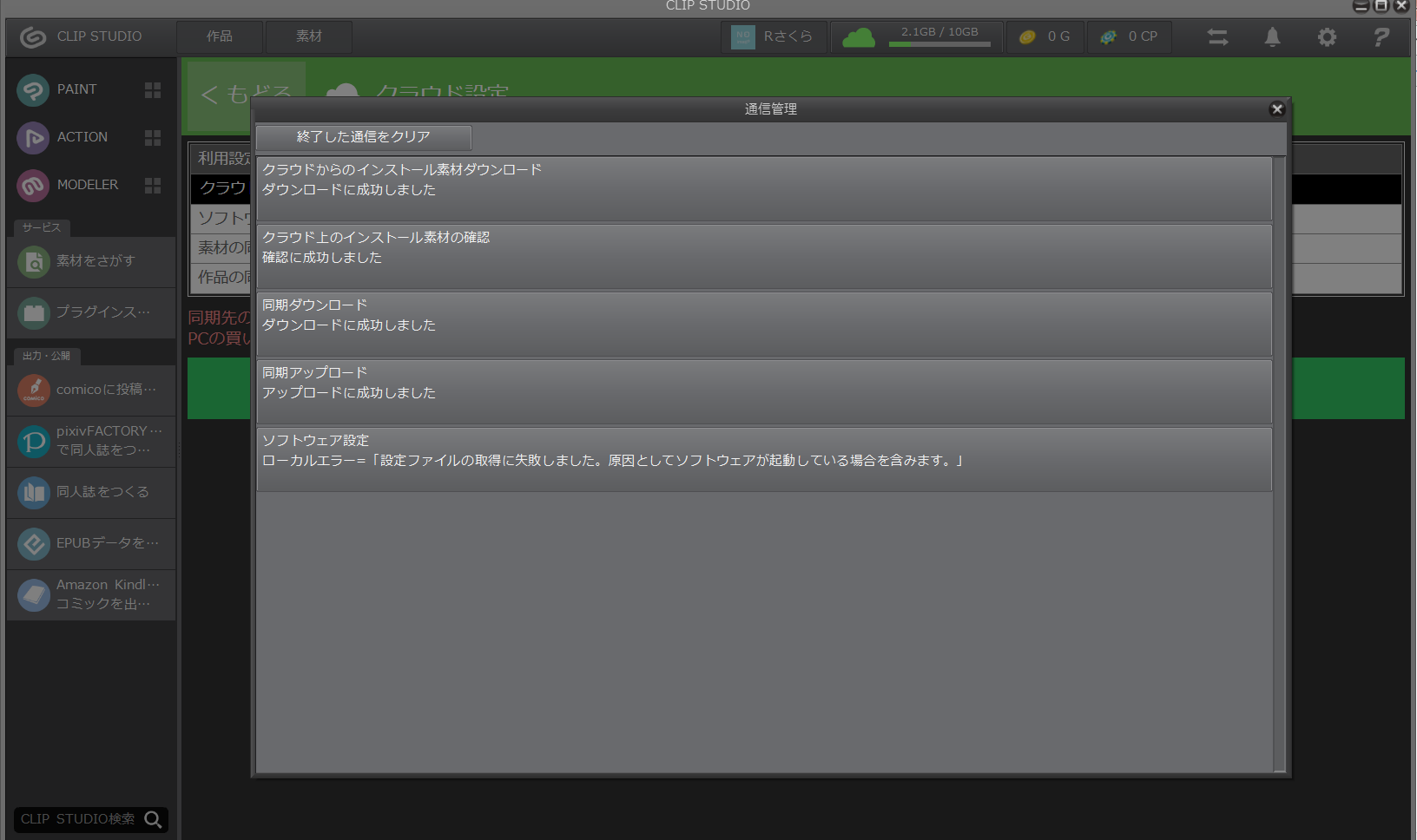Select the ソフトウェア設定 error entry
The height and width of the screenshot is (840, 1417).
pos(764,459)
